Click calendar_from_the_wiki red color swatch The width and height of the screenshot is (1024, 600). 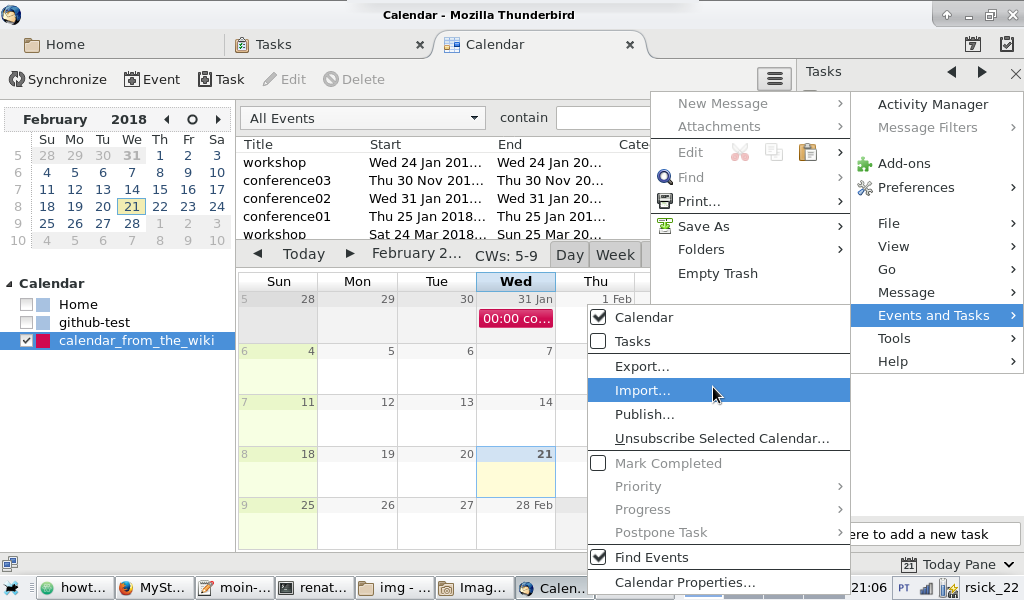pos(43,341)
